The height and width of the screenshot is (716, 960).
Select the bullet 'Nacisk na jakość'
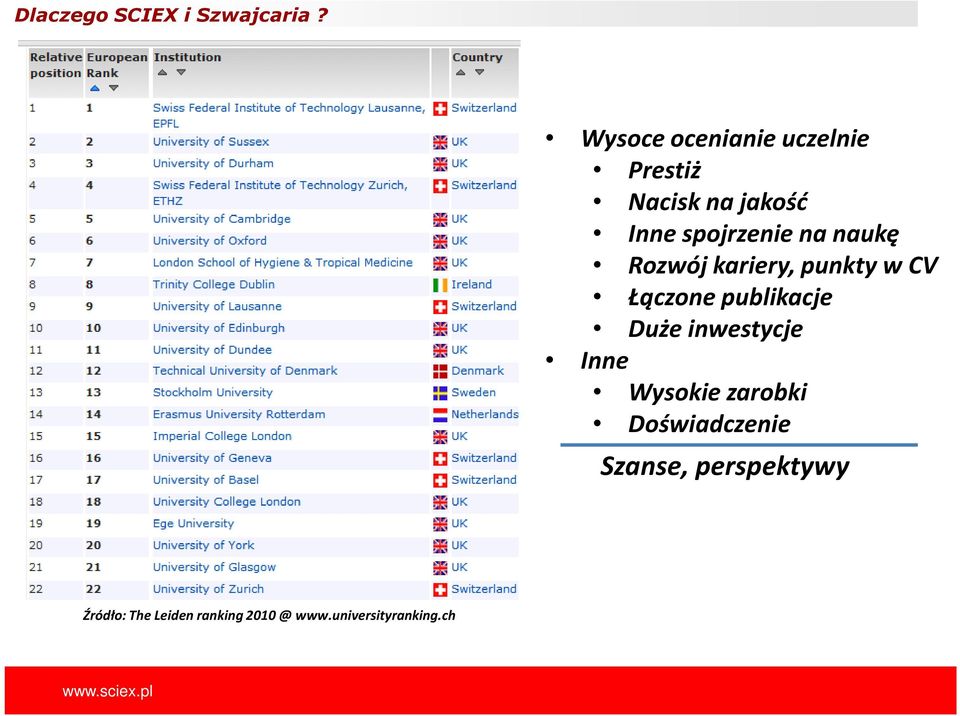click(x=718, y=202)
